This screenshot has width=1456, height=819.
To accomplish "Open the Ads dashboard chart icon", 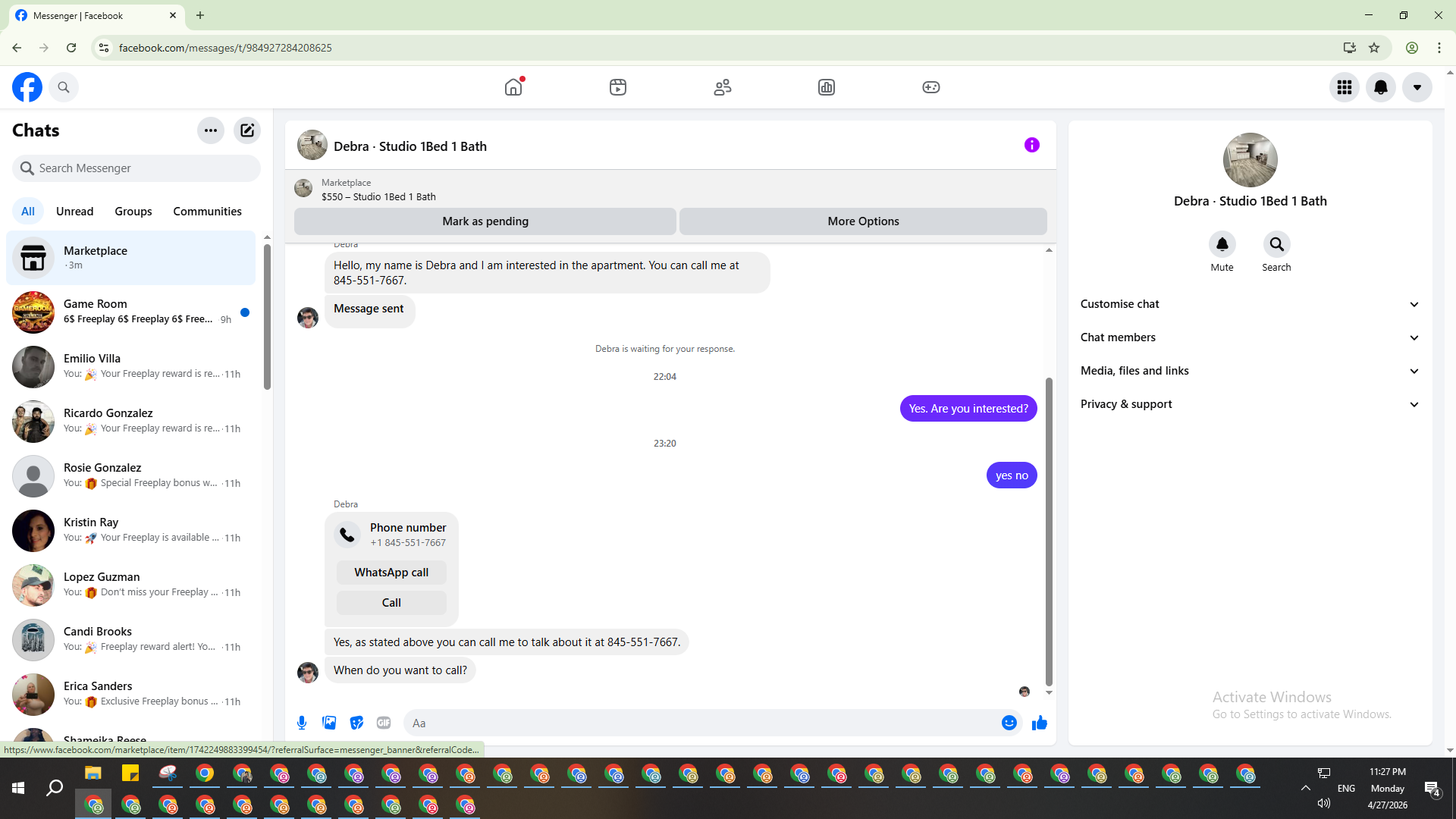I will (x=827, y=87).
